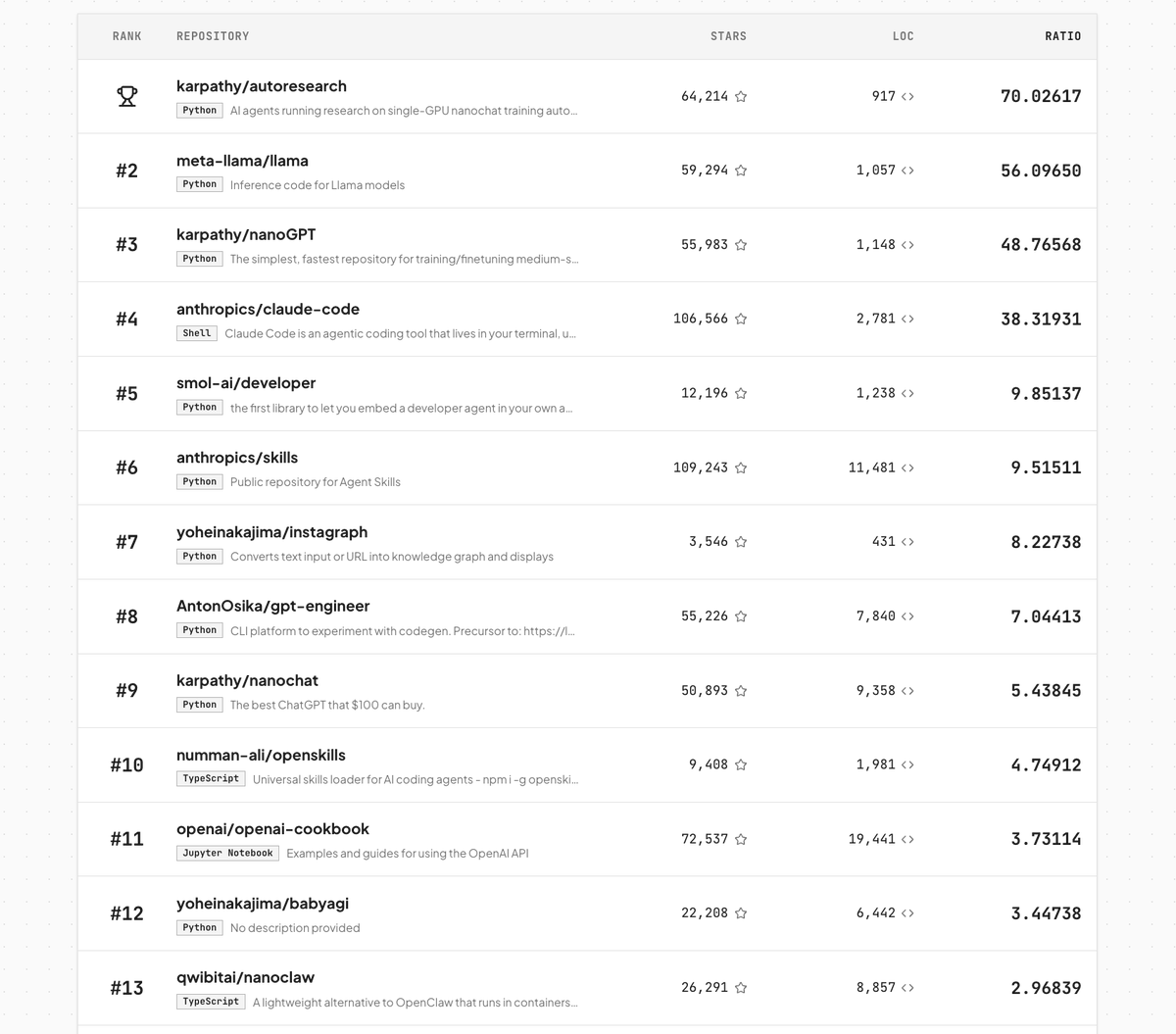
Task: Click the star icon next to smol-ai/developer count
Action: 741,393
